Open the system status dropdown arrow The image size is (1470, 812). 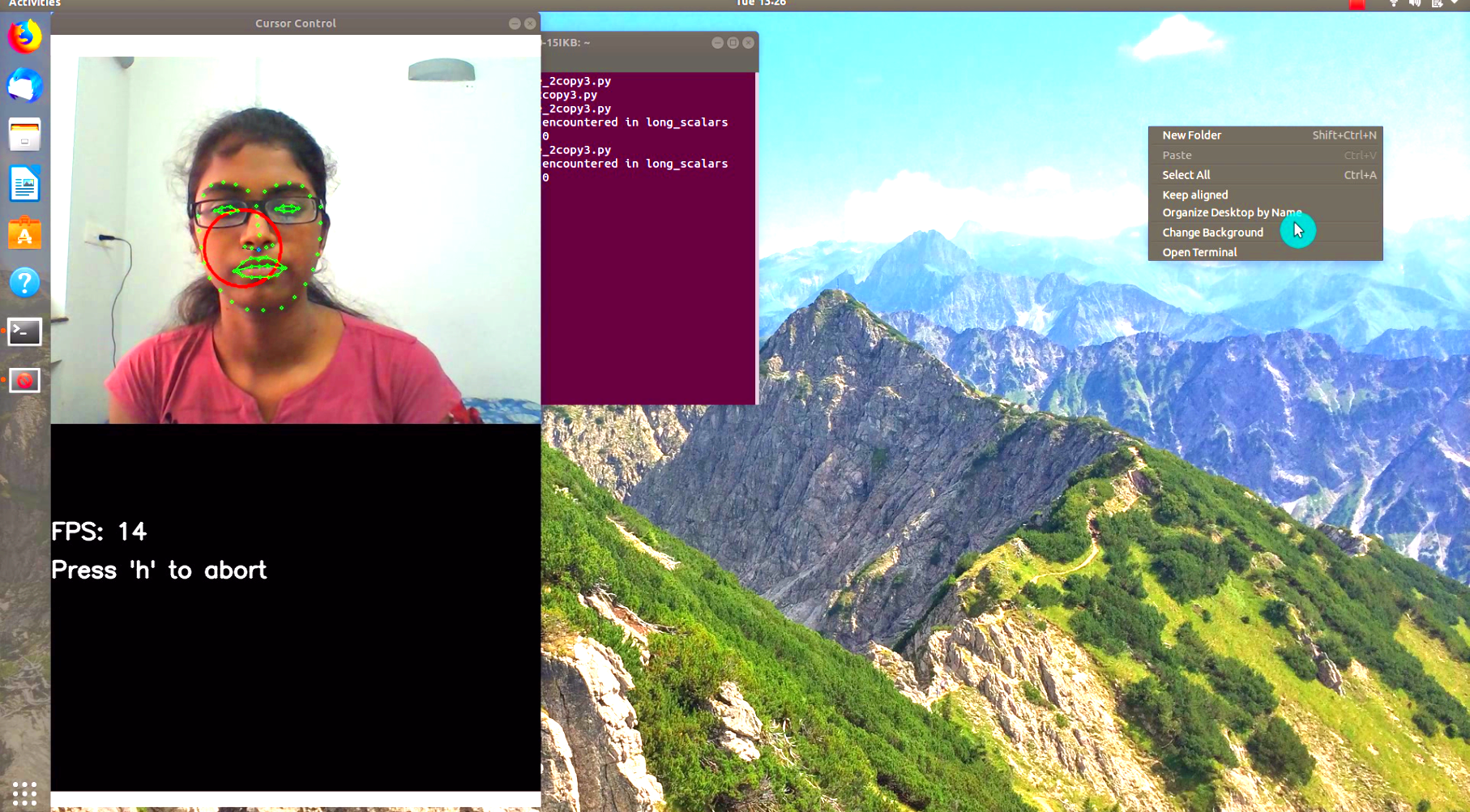(1455, 3)
